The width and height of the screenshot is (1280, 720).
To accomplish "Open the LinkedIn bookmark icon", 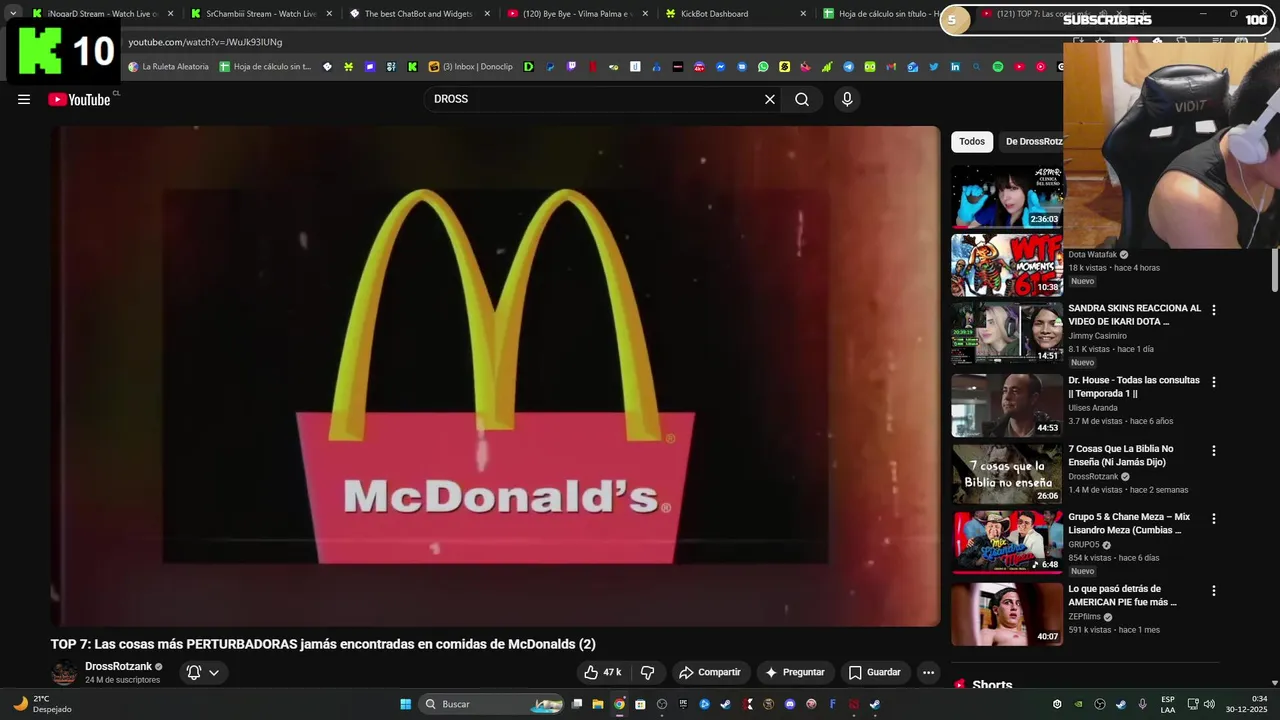I will click(x=955, y=67).
